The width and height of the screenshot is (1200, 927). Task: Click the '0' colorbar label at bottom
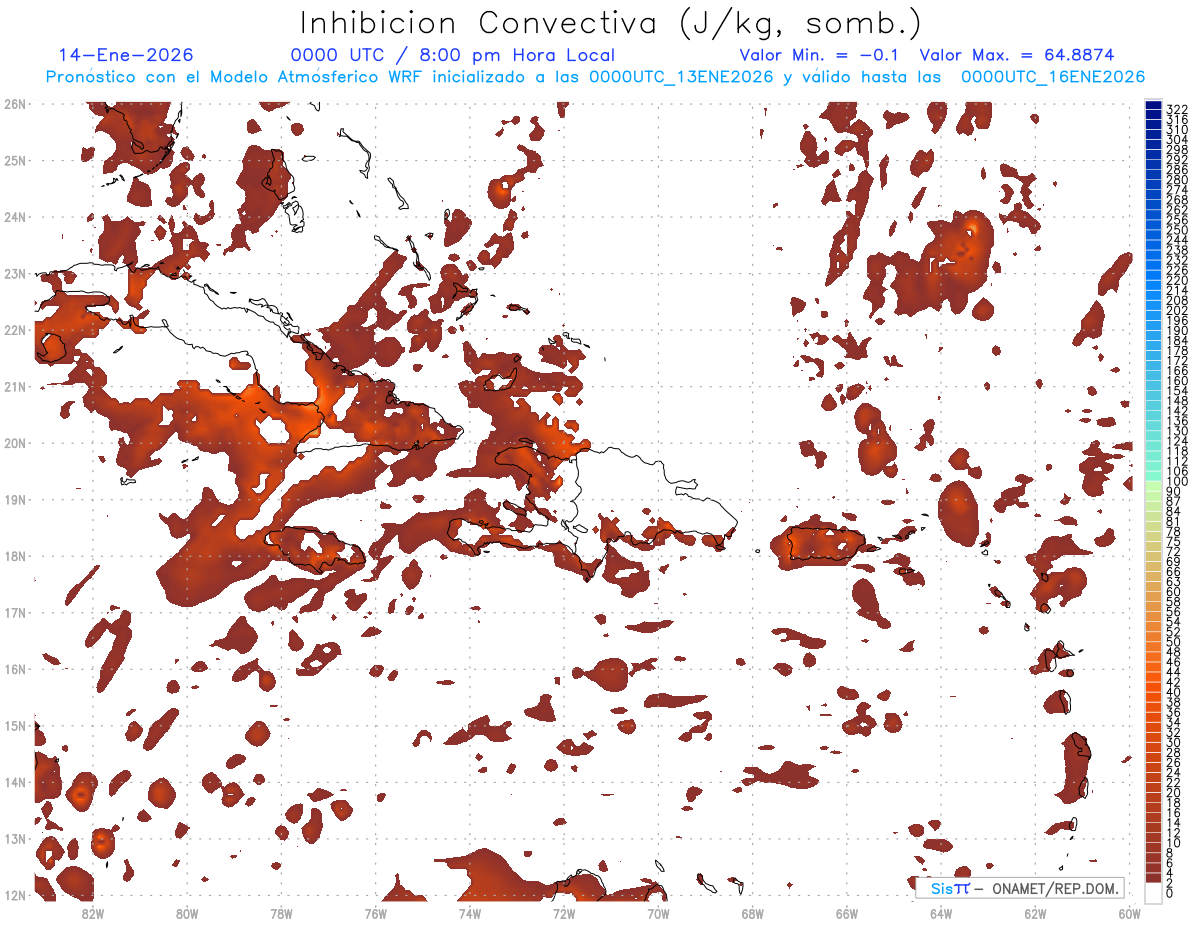(x=1170, y=893)
